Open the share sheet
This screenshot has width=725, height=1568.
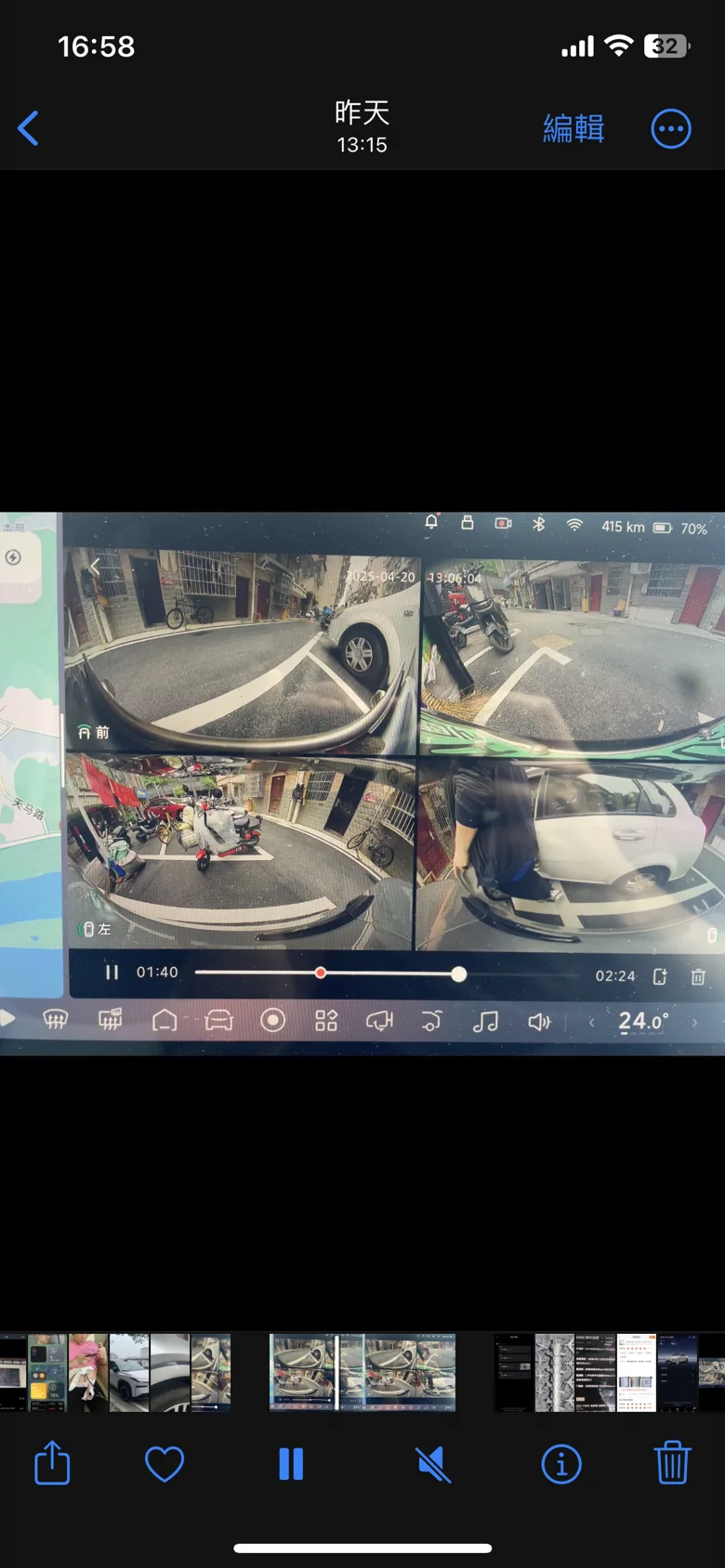(52, 1463)
